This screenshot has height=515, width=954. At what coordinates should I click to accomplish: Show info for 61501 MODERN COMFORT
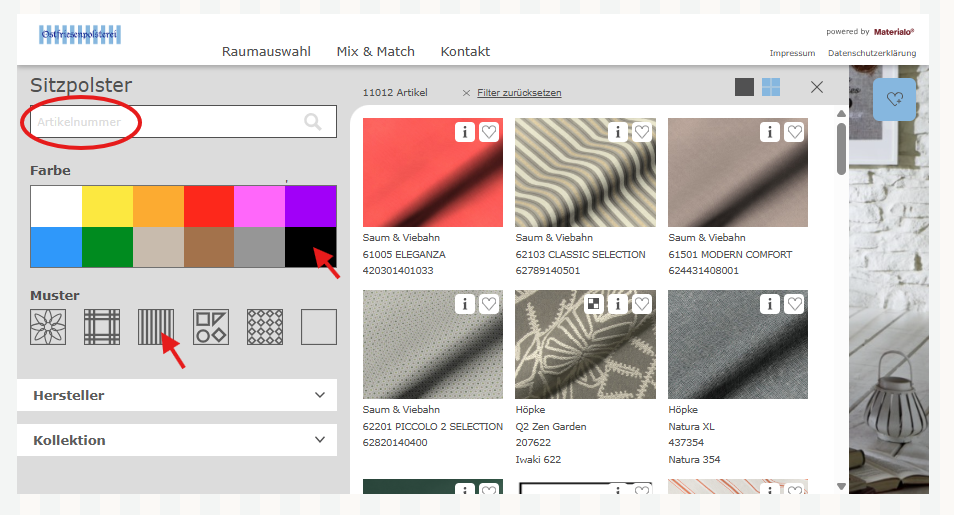pyautogui.click(x=770, y=132)
